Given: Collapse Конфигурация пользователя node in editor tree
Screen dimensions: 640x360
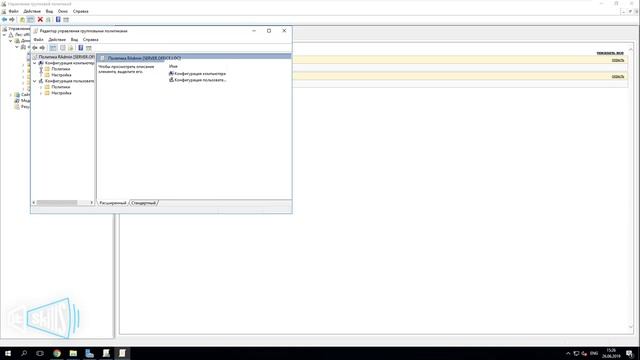Looking at the screenshot, I should [x=35, y=81].
